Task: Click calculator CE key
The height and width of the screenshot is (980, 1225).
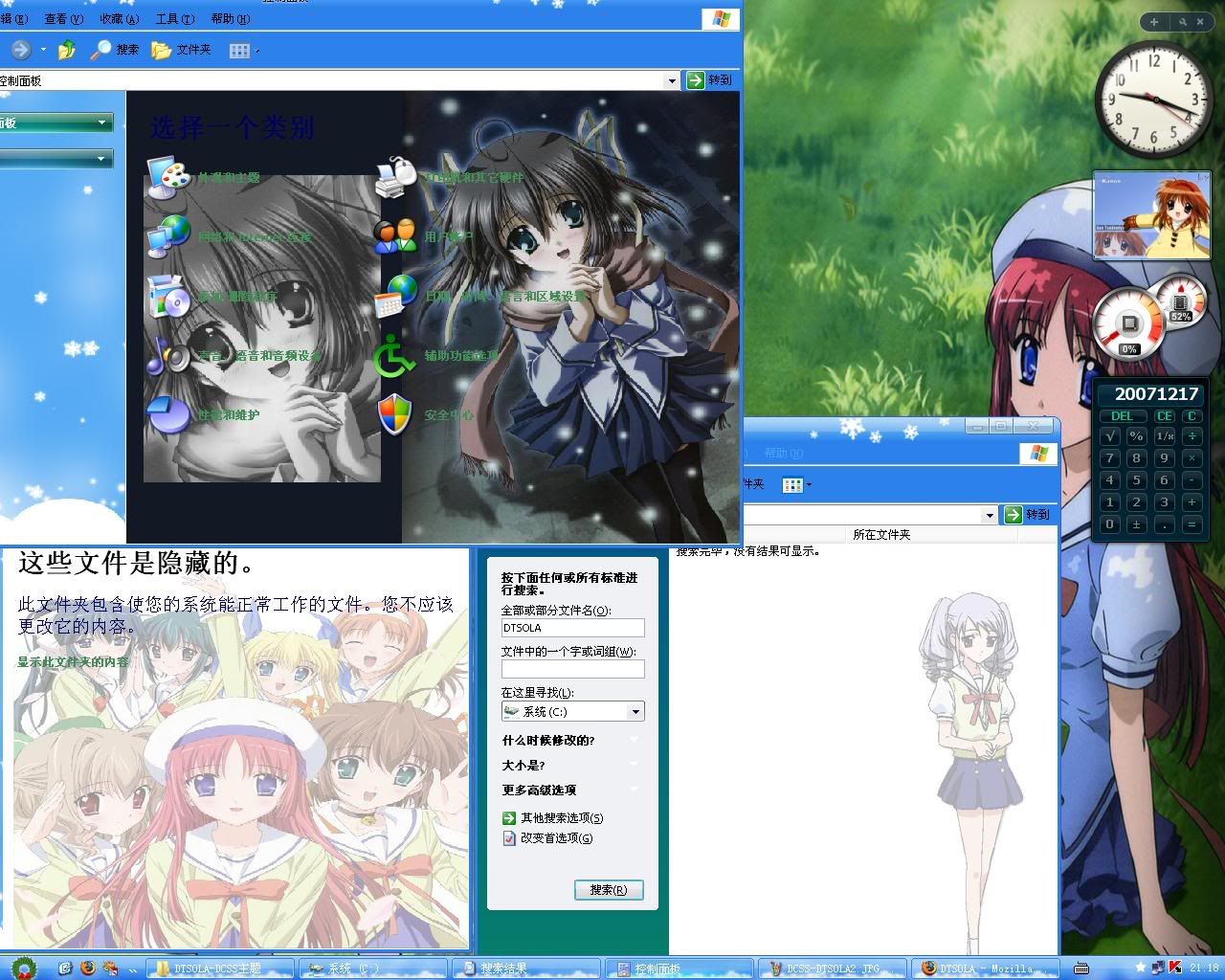Action: [1165, 416]
